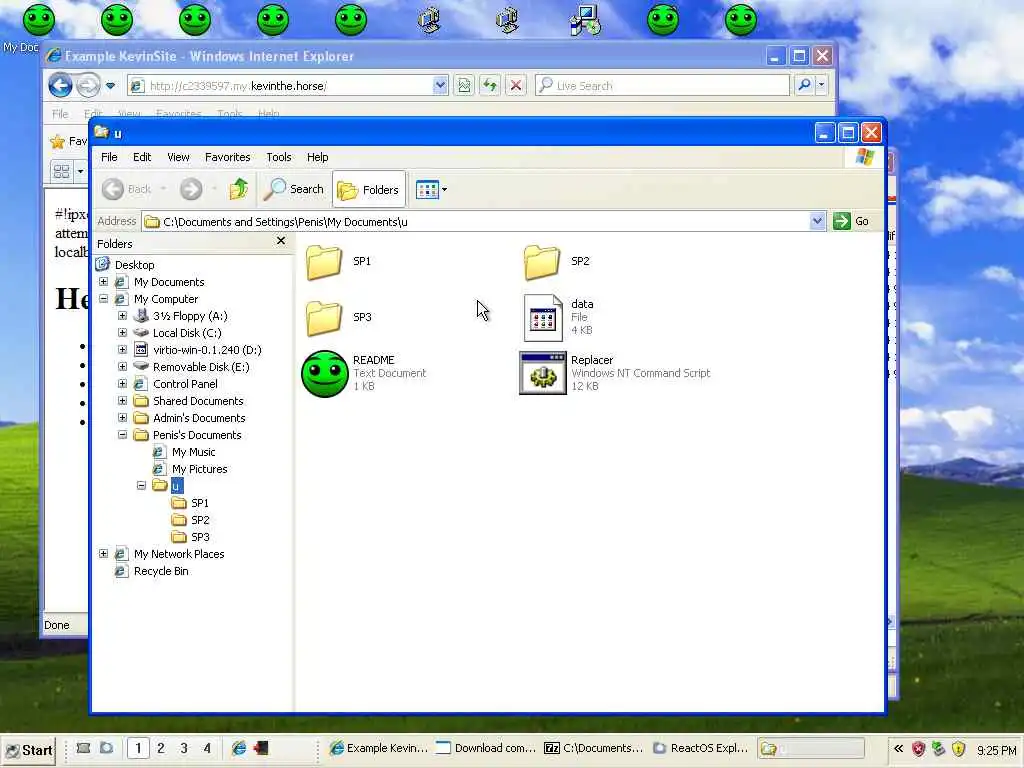The width and height of the screenshot is (1024, 768).
Task: Select Removable Disk (E:) in tree
Action: pyautogui.click(x=201, y=367)
